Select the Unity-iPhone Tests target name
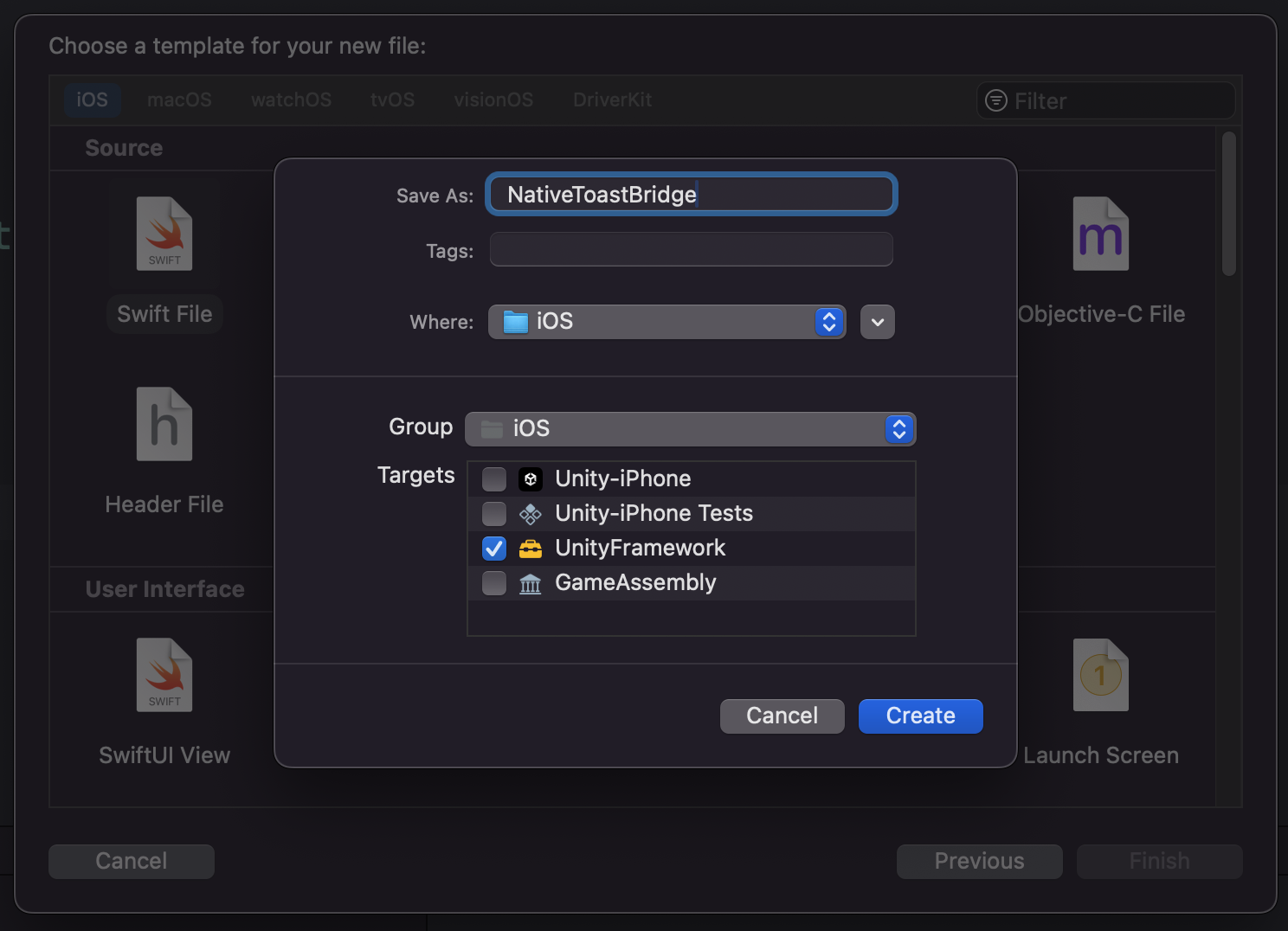1288x931 pixels. tap(654, 514)
